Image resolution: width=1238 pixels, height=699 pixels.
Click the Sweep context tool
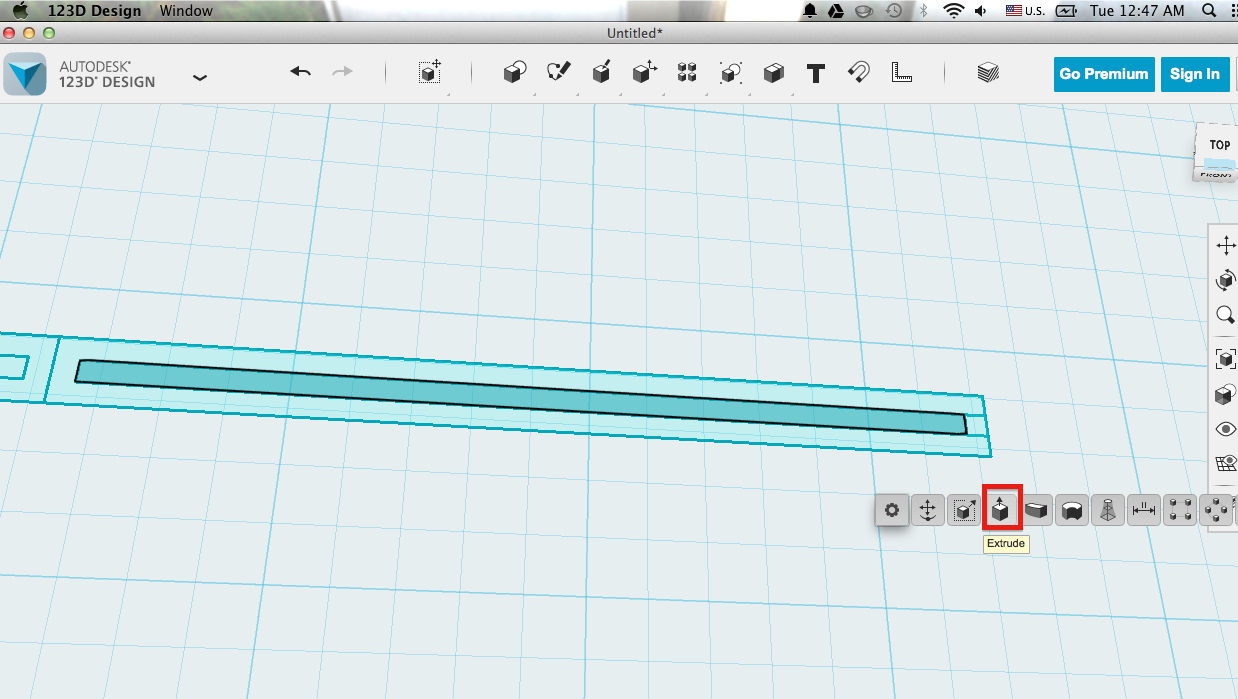[x=1037, y=510]
